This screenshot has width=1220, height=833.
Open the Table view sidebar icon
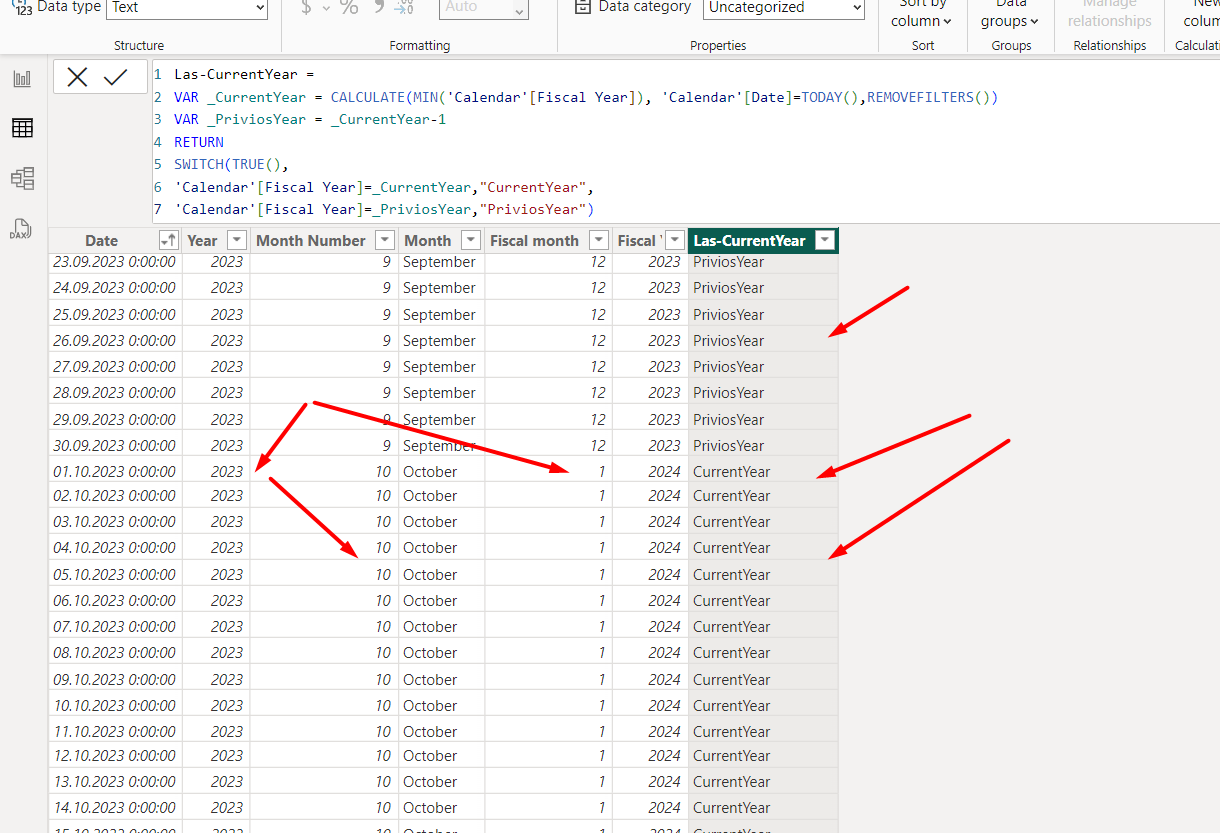point(22,128)
